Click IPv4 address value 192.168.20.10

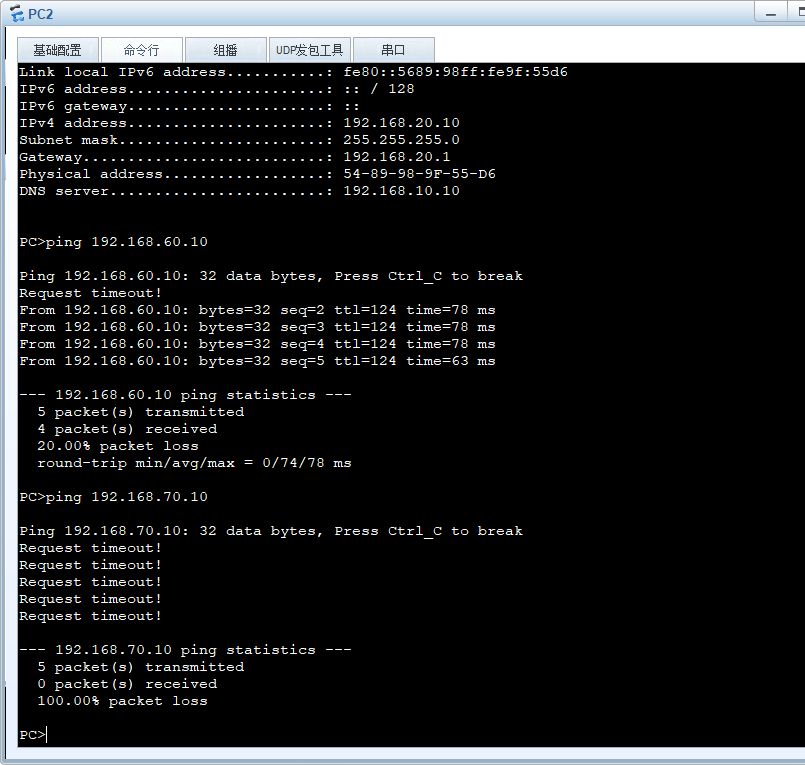[x=401, y=123]
